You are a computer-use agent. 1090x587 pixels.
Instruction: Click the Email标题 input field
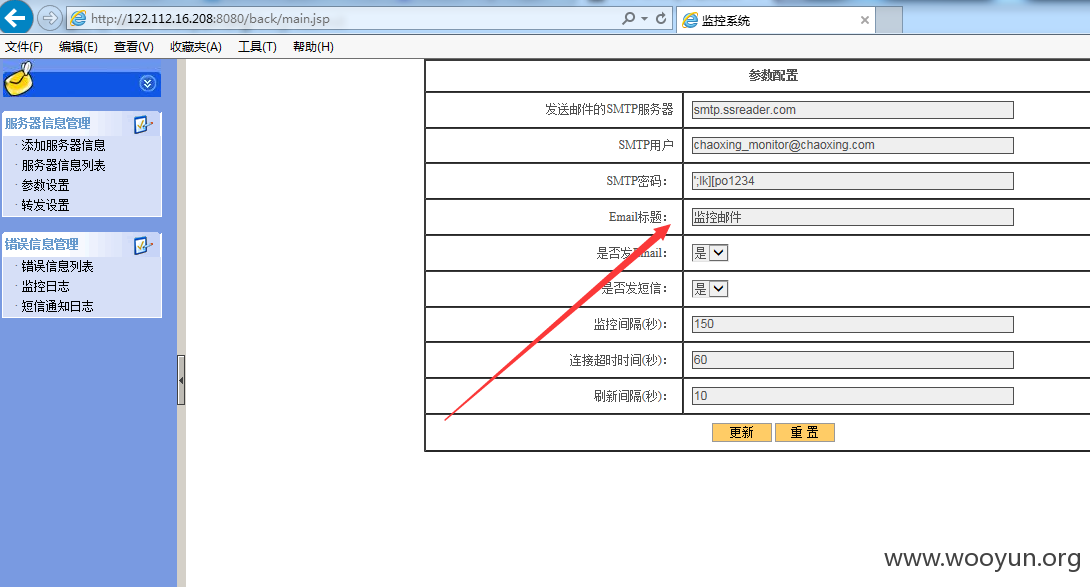coord(852,217)
